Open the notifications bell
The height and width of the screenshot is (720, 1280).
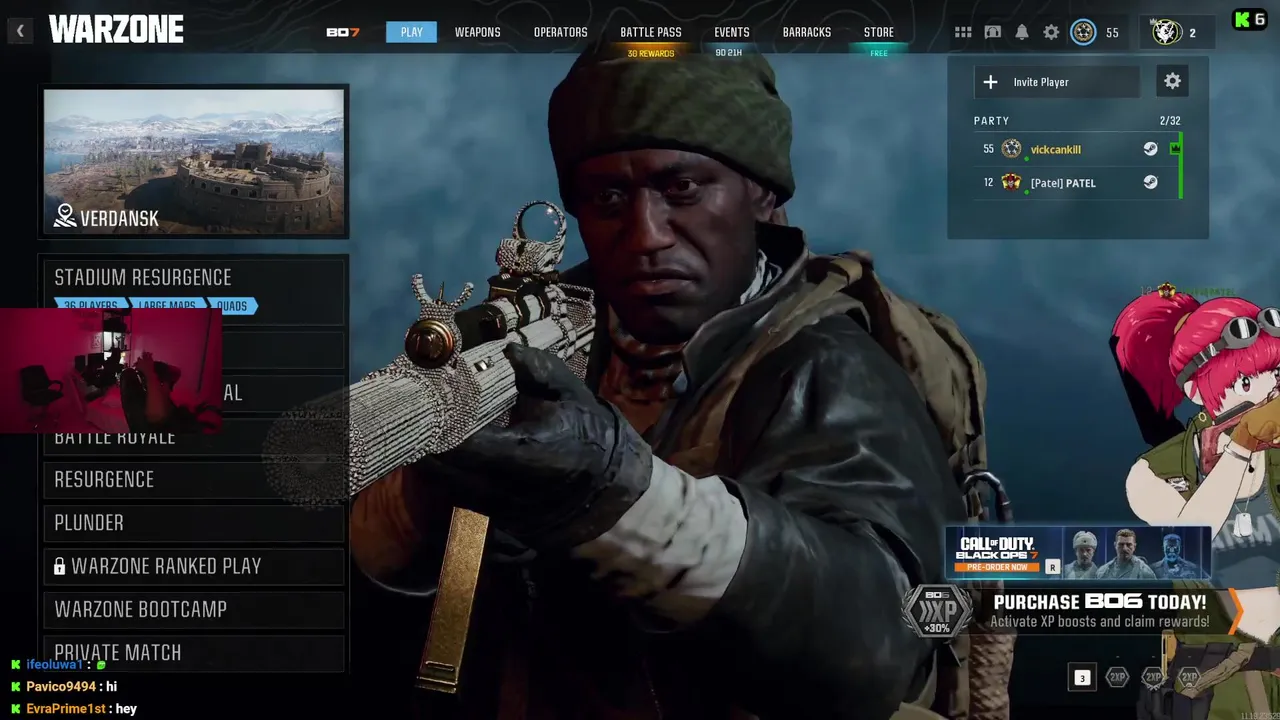[x=1022, y=32]
